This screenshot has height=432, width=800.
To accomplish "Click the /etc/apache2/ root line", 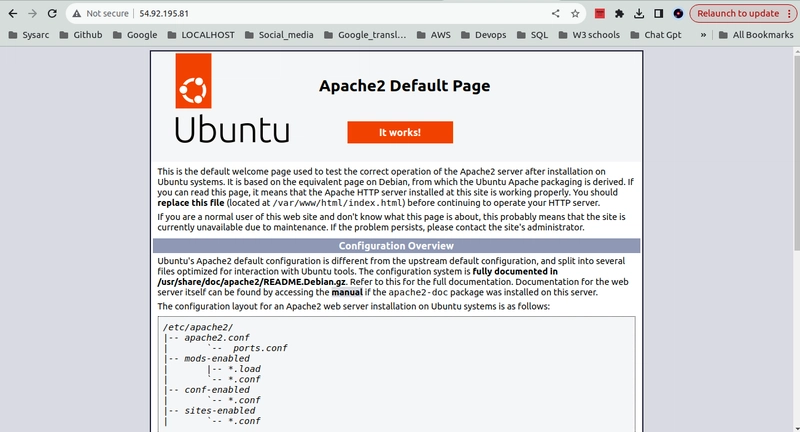I will coord(198,327).
